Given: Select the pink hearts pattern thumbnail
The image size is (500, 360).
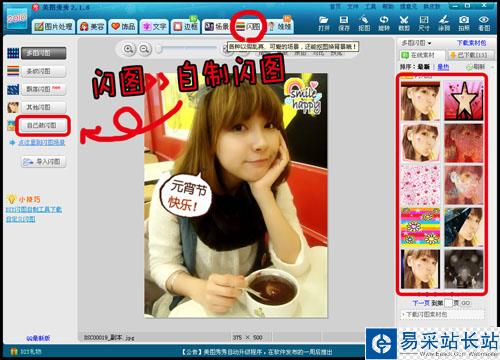Looking at the screenshot, I should 420,185.
